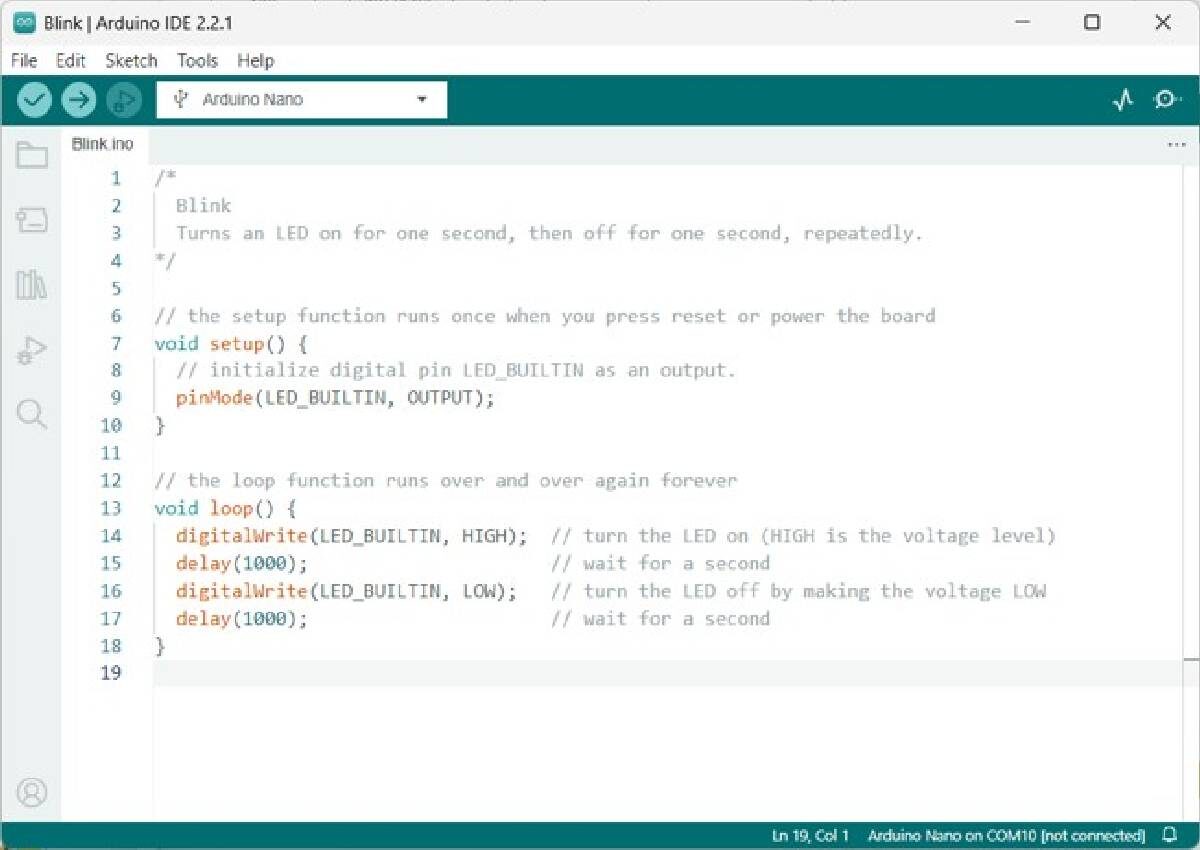This screenshot has width=1200, height=850.
Task: Open the Serial Plotter
Action: (1123, 100)
